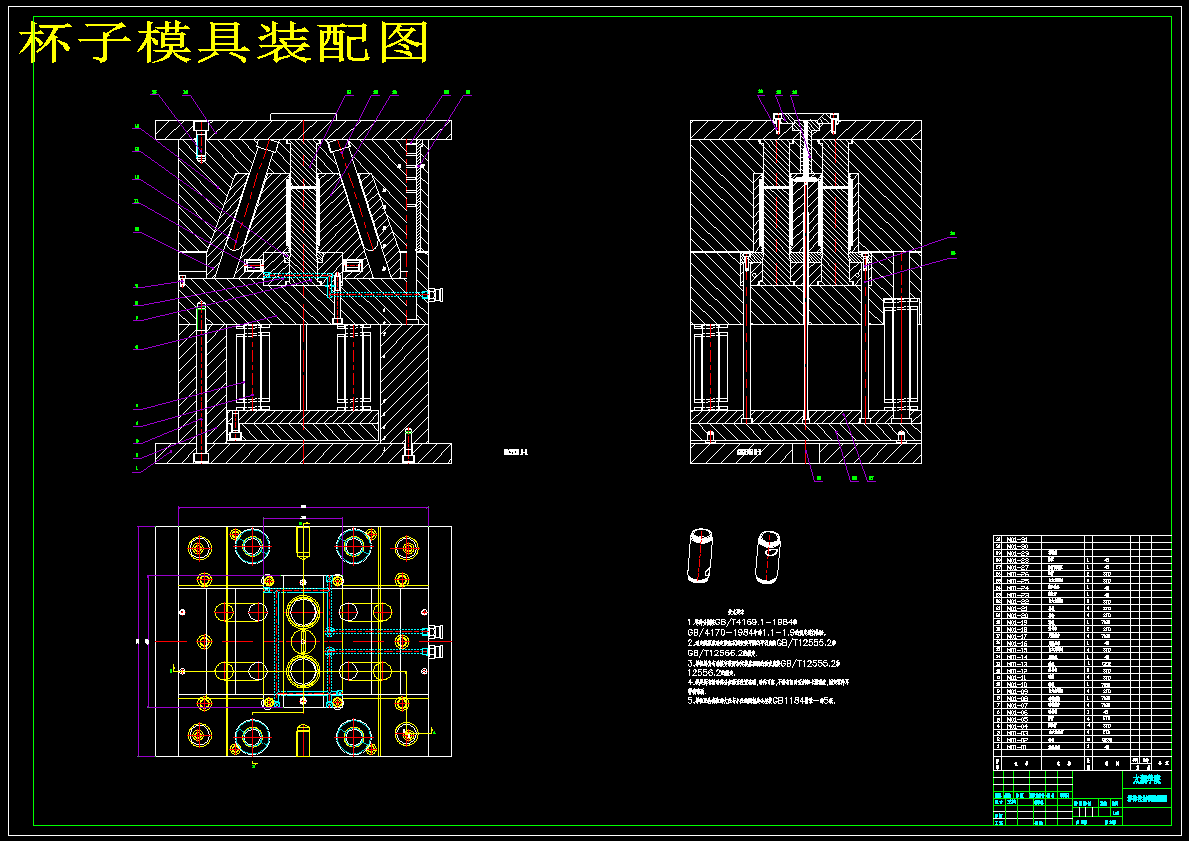Select the left cup 3D model without oval hole
The width and height of the screenshot is (1189, 841).
pyautogui.click(x=699, y=556)
